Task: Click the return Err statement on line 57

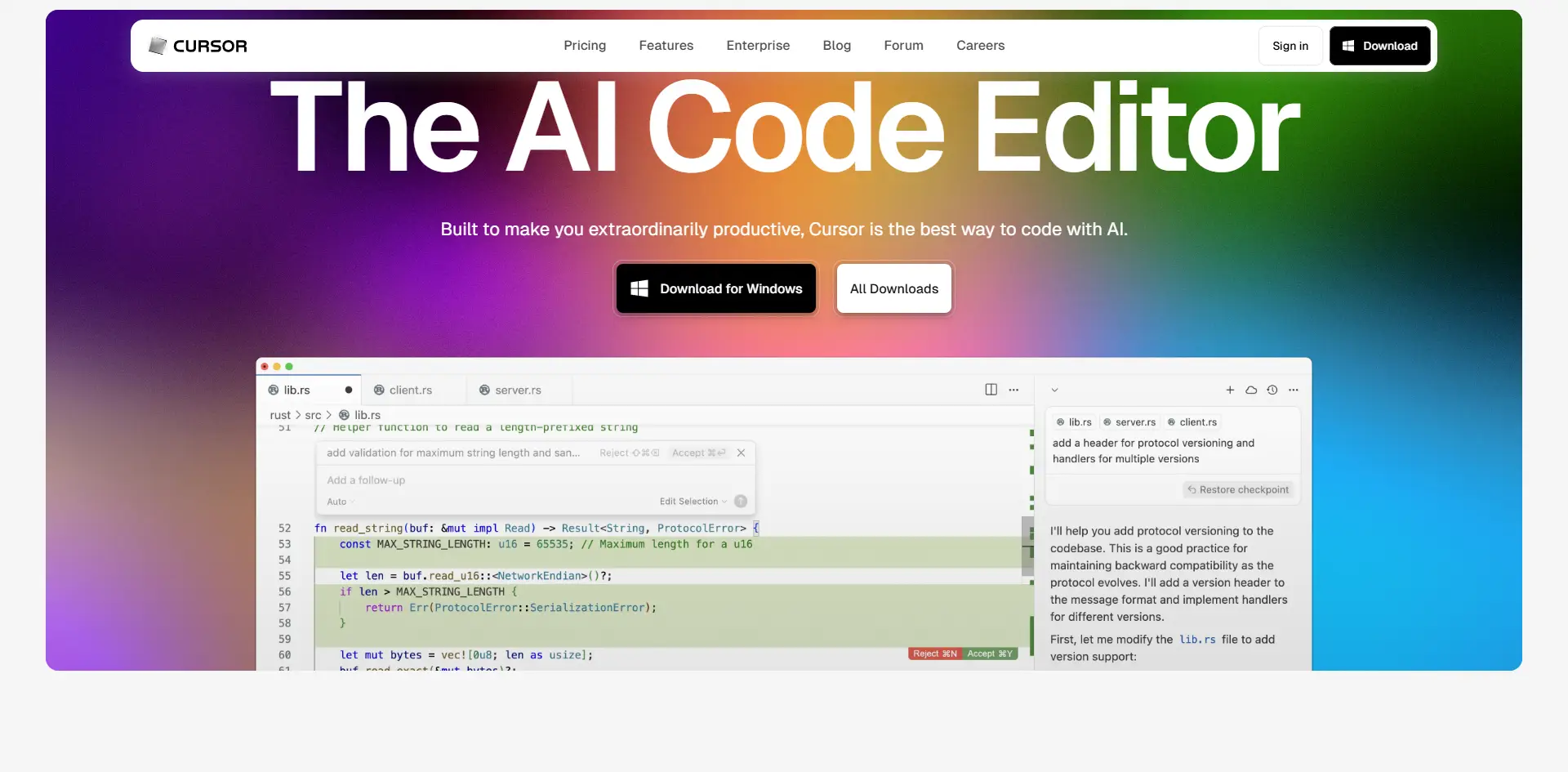Action: click(x=510, y=608)
